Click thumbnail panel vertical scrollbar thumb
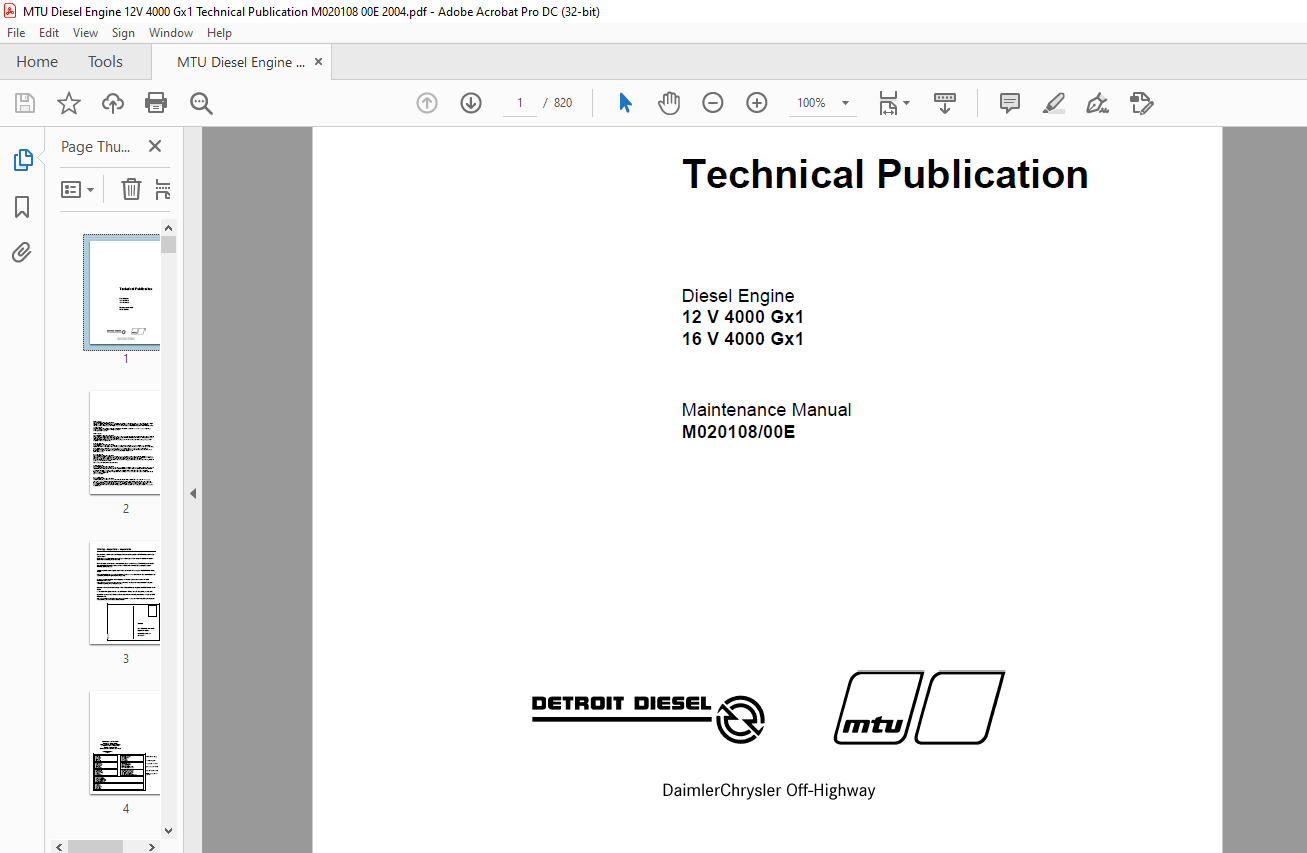 tap(169, 245)
